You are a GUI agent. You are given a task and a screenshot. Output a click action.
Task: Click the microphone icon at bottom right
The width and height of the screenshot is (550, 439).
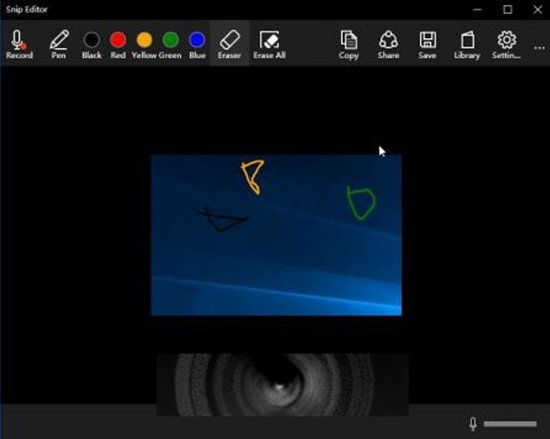pyautogui.click(x=473, y=424)
